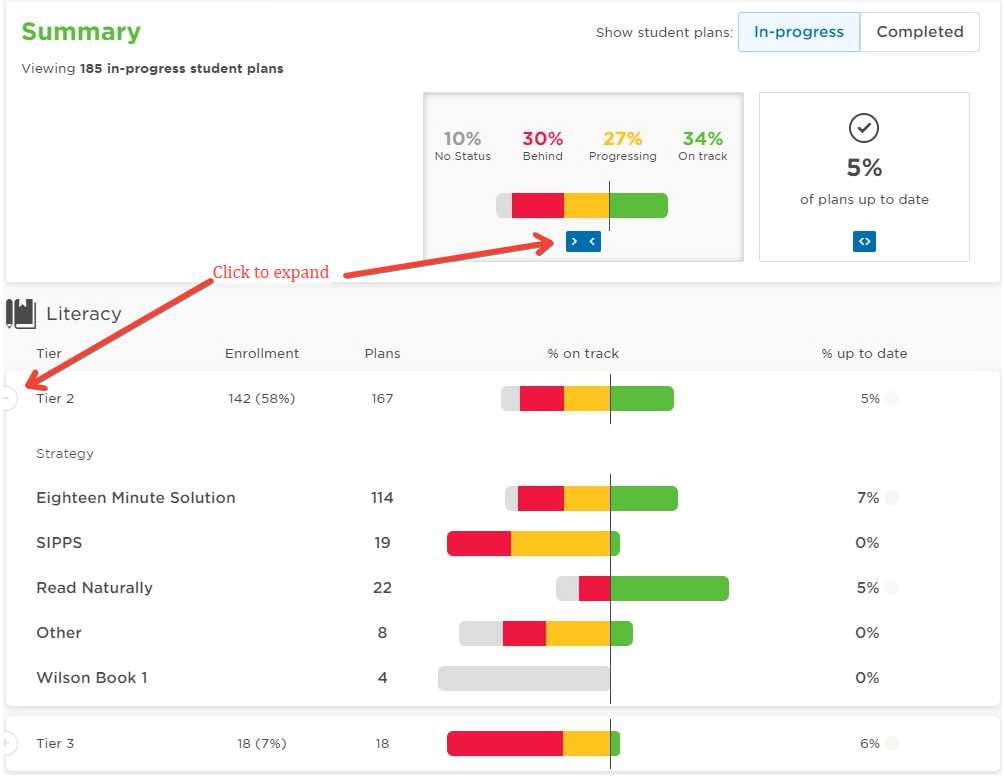Click Tier 3 enrollment 18 (7%)
The image size is (1004, 776).
tap(262, 743)
